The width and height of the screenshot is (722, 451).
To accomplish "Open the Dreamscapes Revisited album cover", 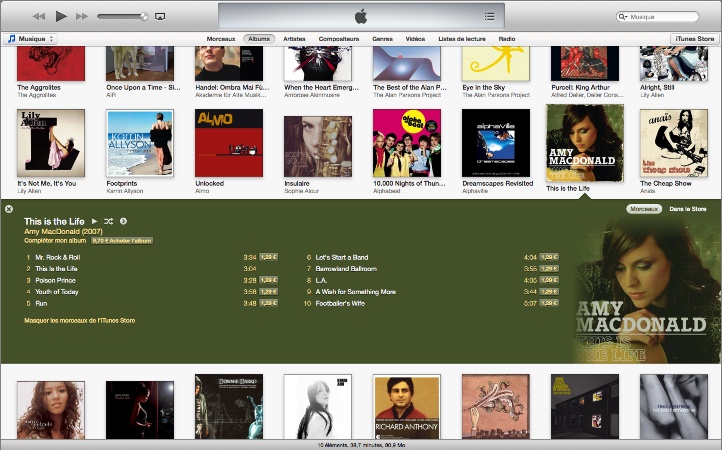I will pyautogui.click(x=496, y=143).
